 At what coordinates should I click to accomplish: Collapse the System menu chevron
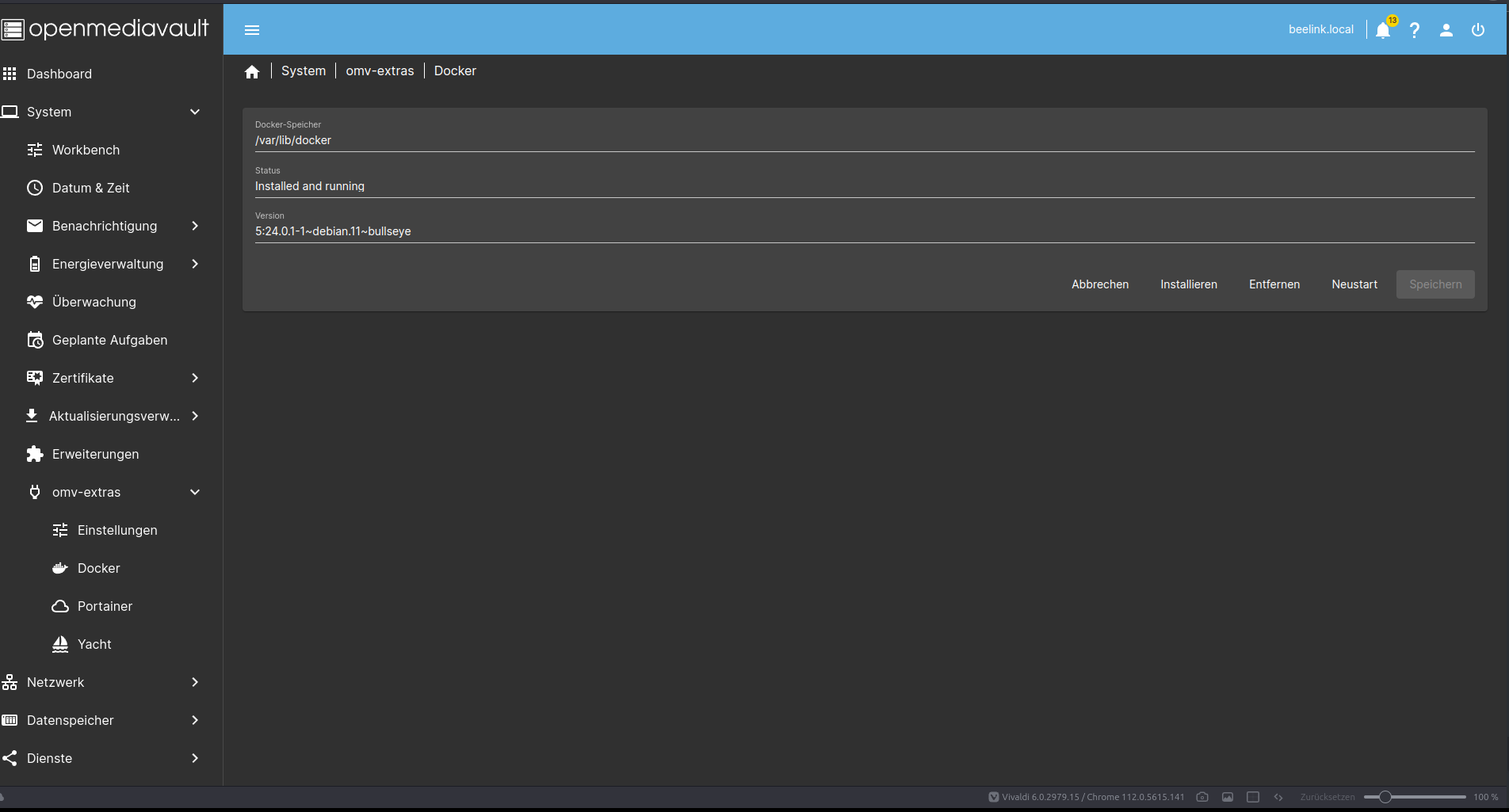[195, 112]
